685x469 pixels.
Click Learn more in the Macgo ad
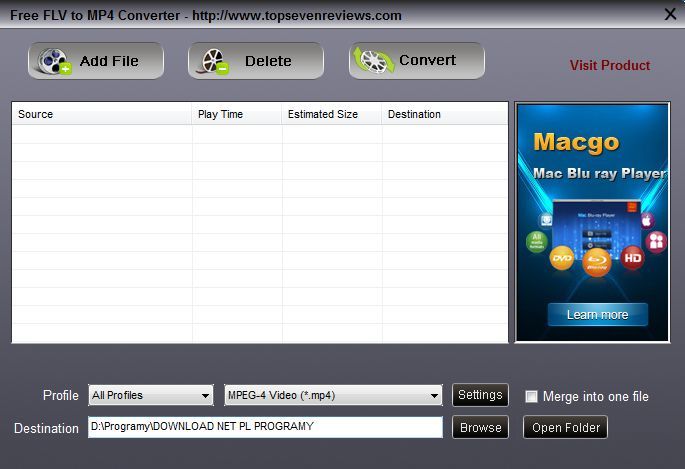click(x=597, y=314)
